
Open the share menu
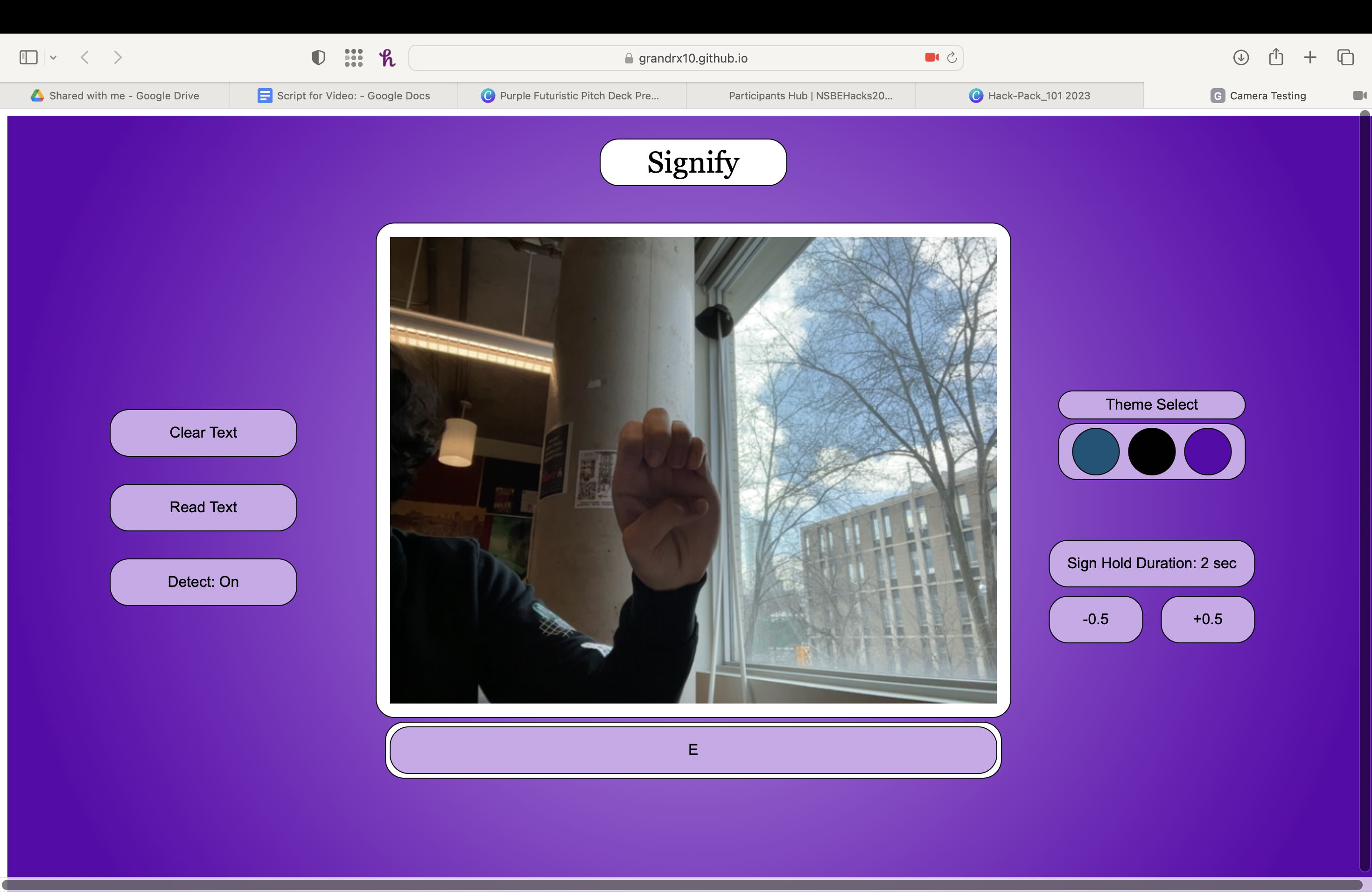coord(1276,58)
